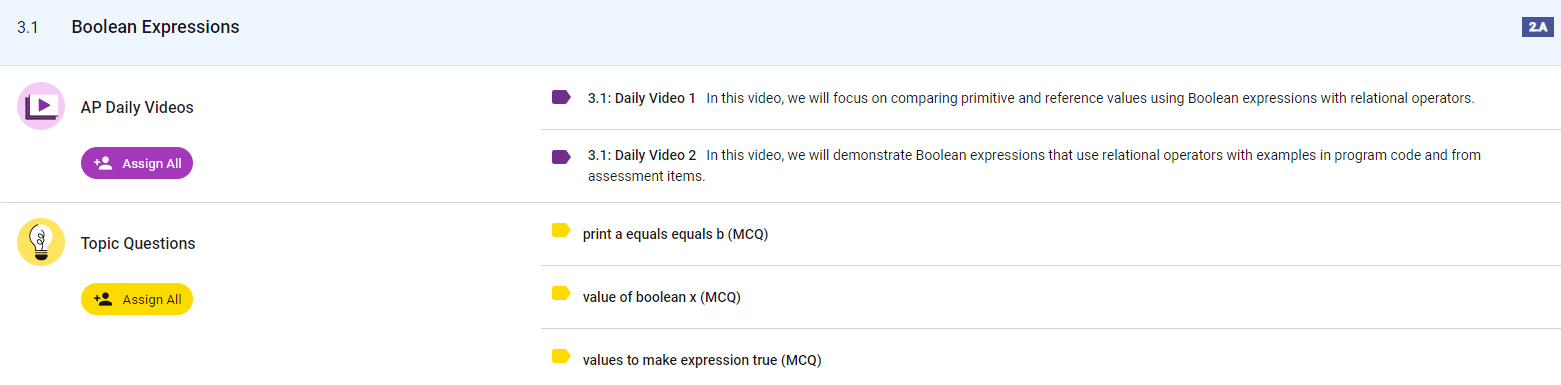The width and height of the screenshot is (1561, 385).
Task: Click the purple tag icon for Daily Video 2
Action: (x=561, y=156)
